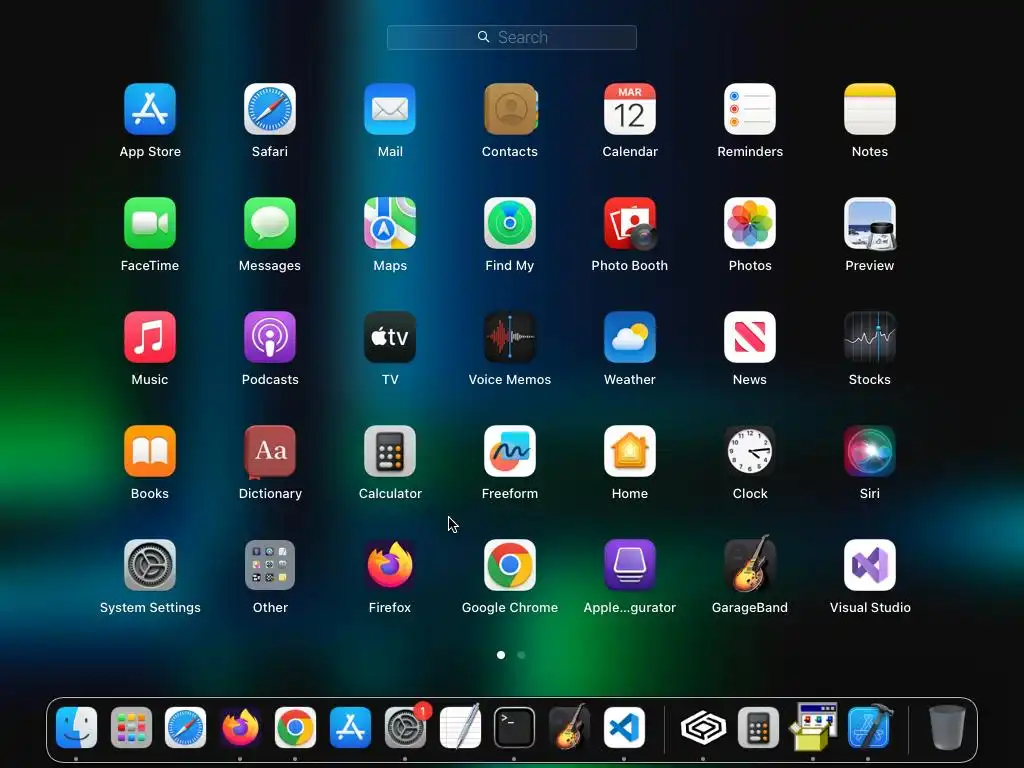This screenshot has width=1024, height=768.
Task: Launch the Reminders app
Action: [x=750, y=109]
